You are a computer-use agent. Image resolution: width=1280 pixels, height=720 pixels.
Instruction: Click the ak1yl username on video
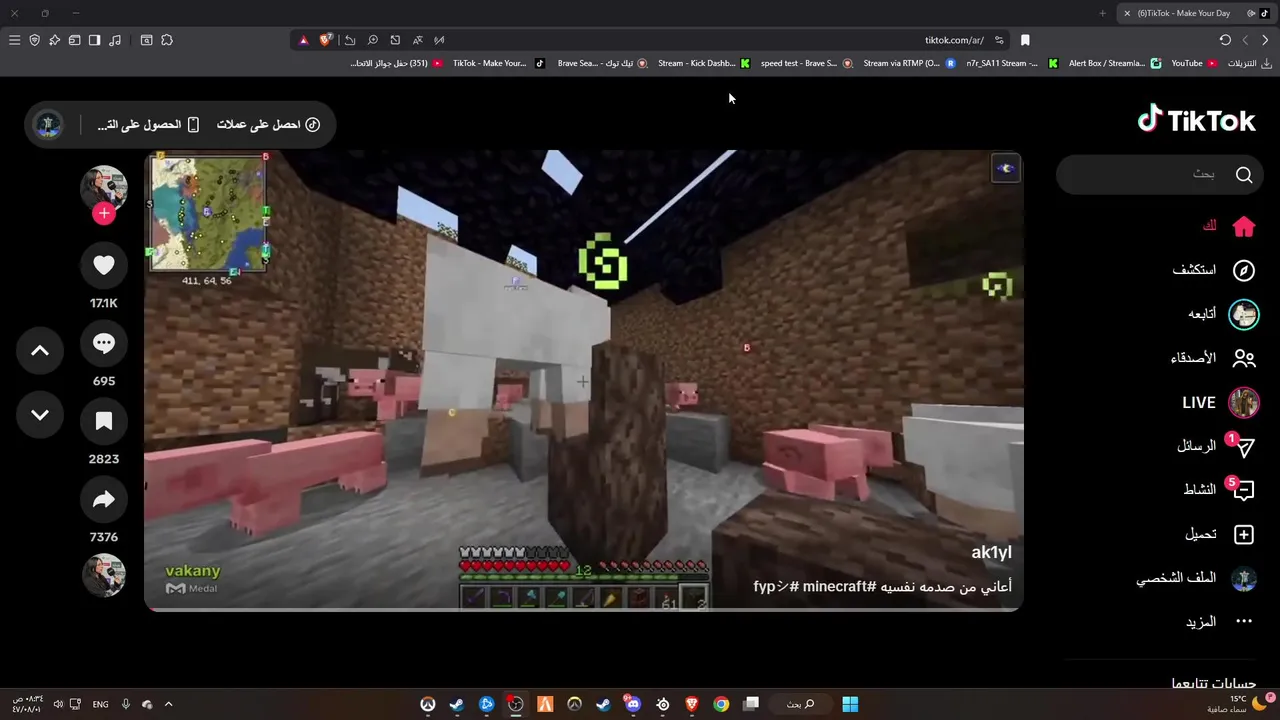pyautogui.click(x=991, y=553)
